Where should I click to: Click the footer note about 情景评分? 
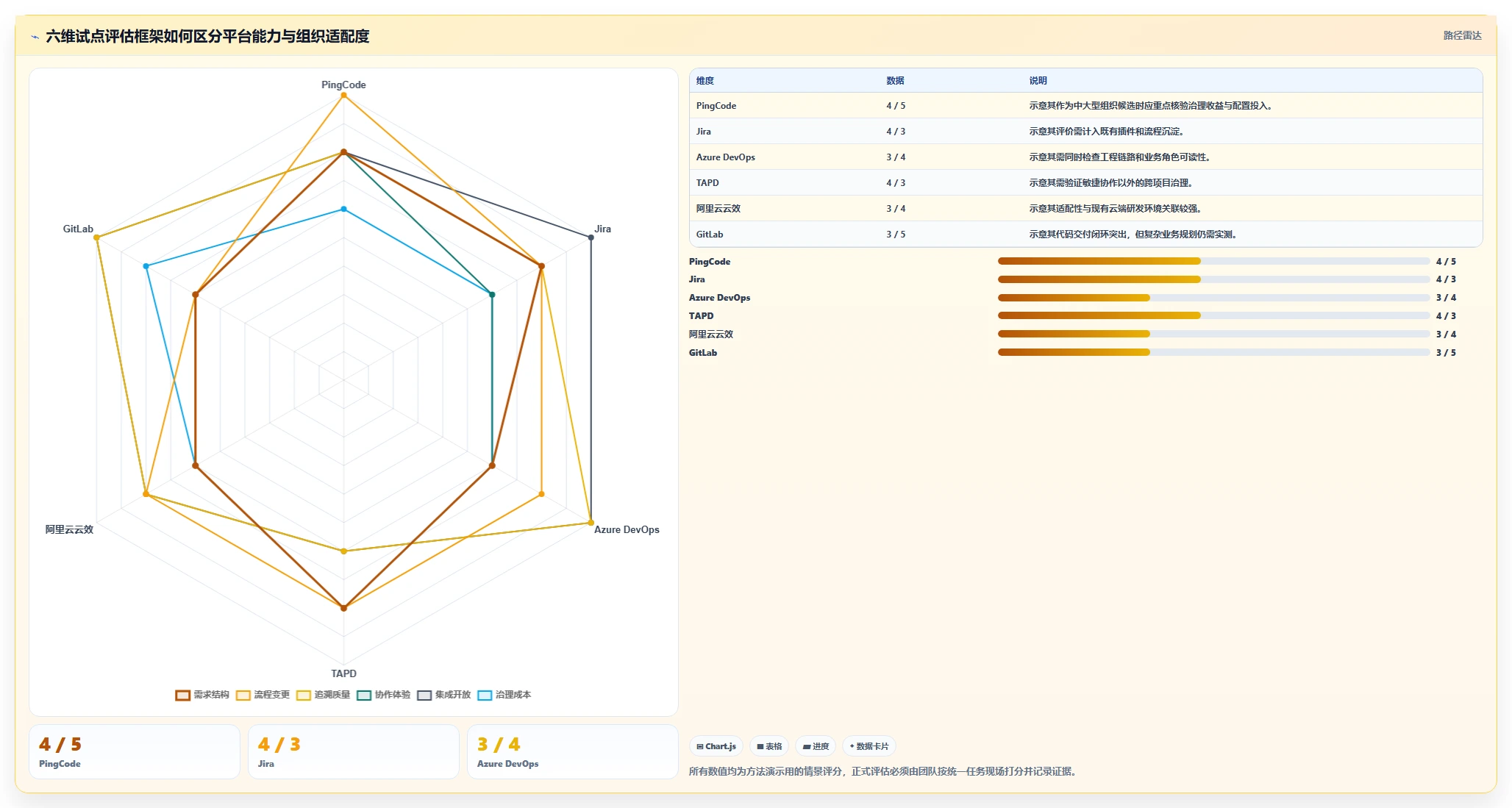click(x=882, y=771)
